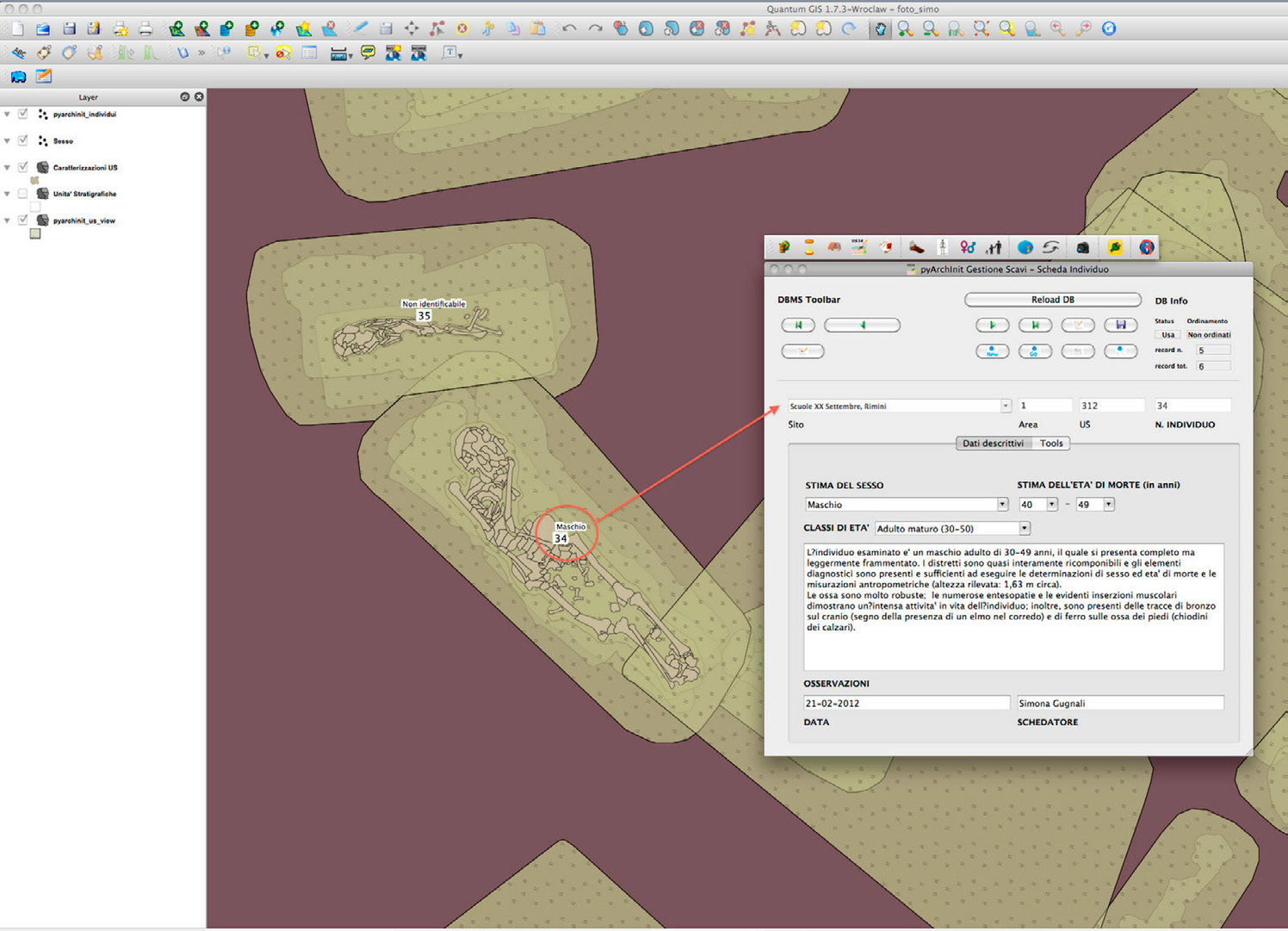The image size is (1288, 931).
Task: Refresh the map canvas
Action: point(1109,28)
